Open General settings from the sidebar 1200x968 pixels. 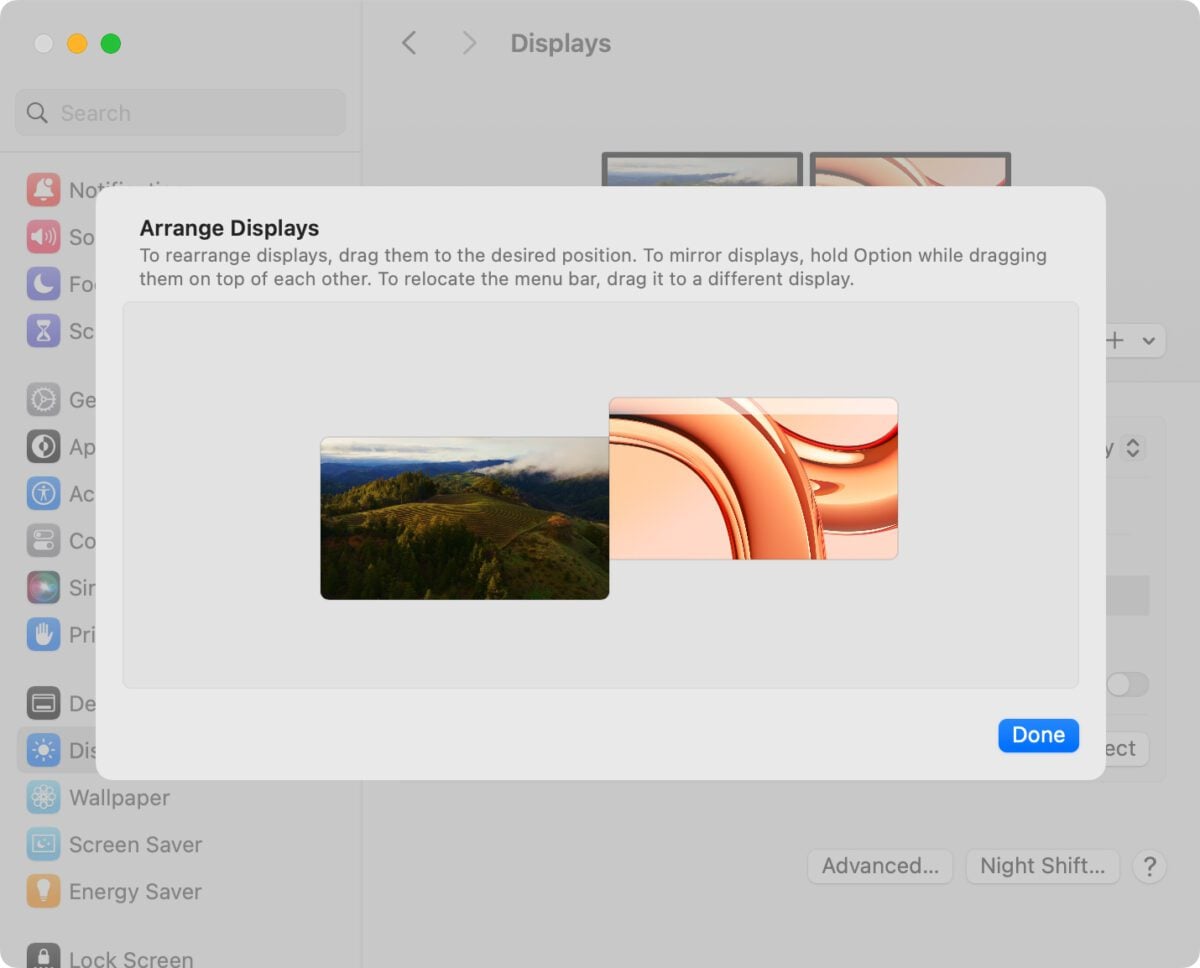[x=44, y=399]
